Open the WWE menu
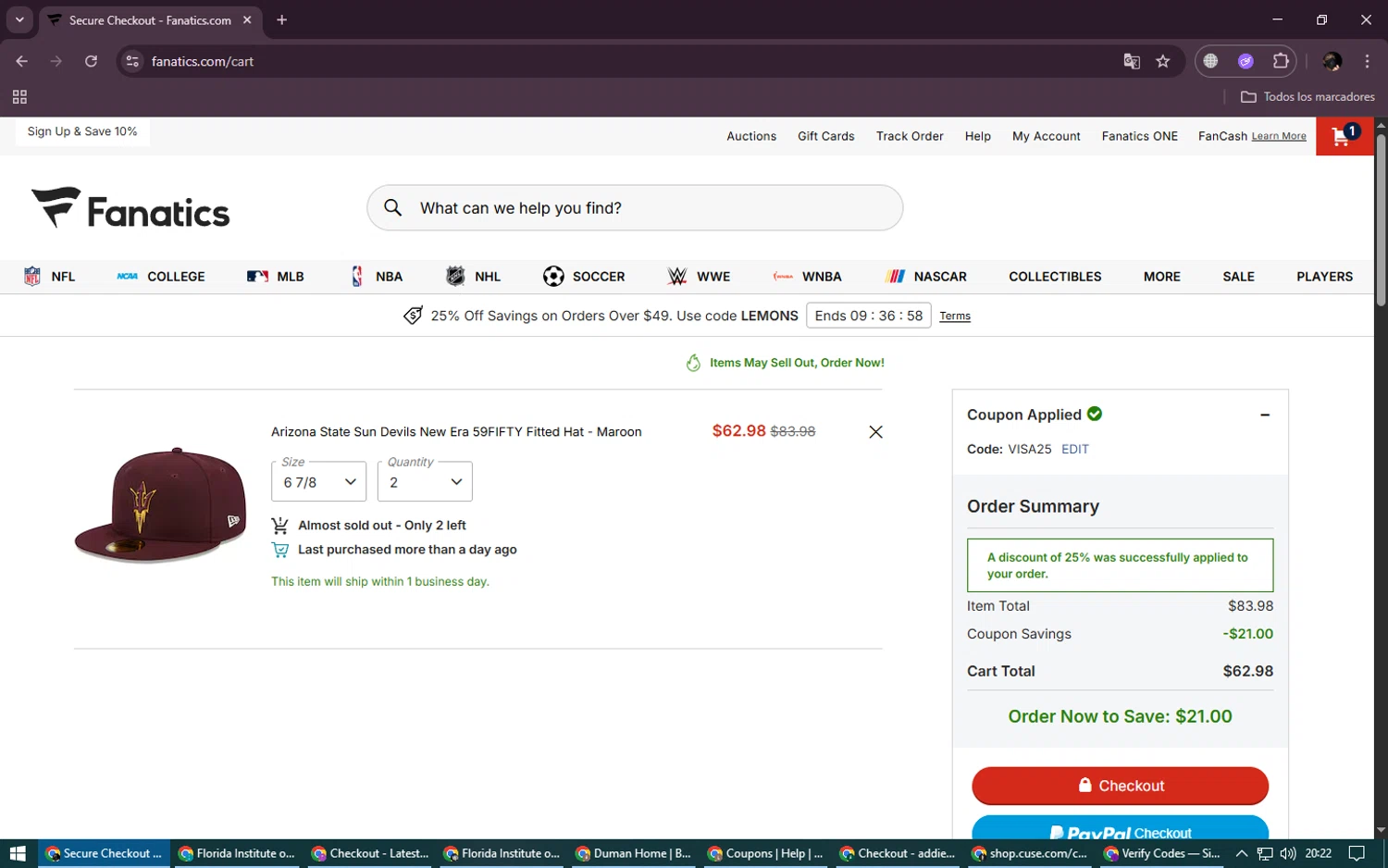 (699, 277)
